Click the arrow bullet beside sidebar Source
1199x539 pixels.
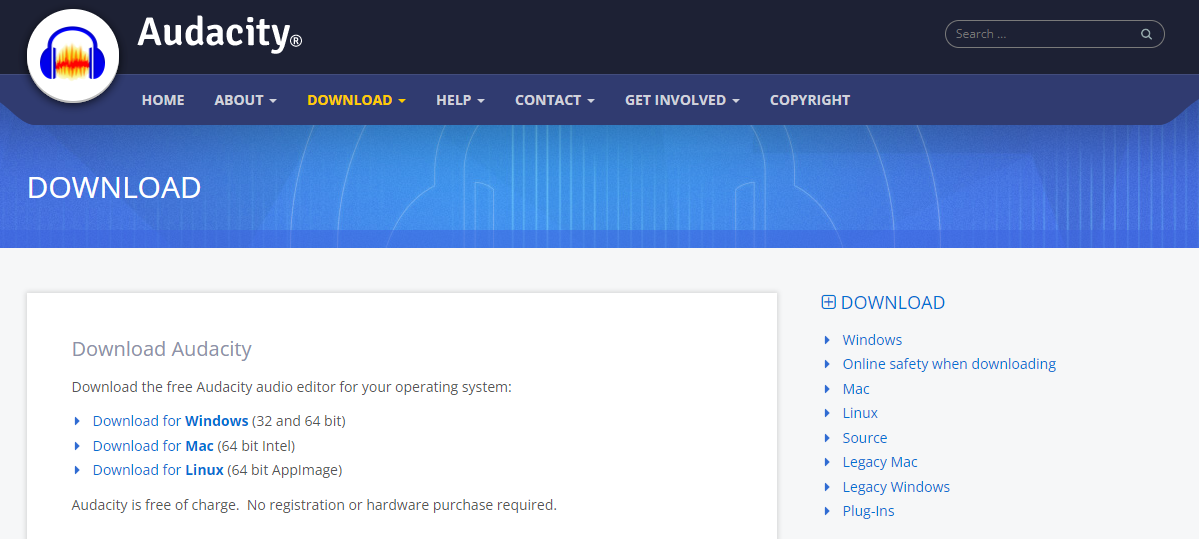point(827,437)
